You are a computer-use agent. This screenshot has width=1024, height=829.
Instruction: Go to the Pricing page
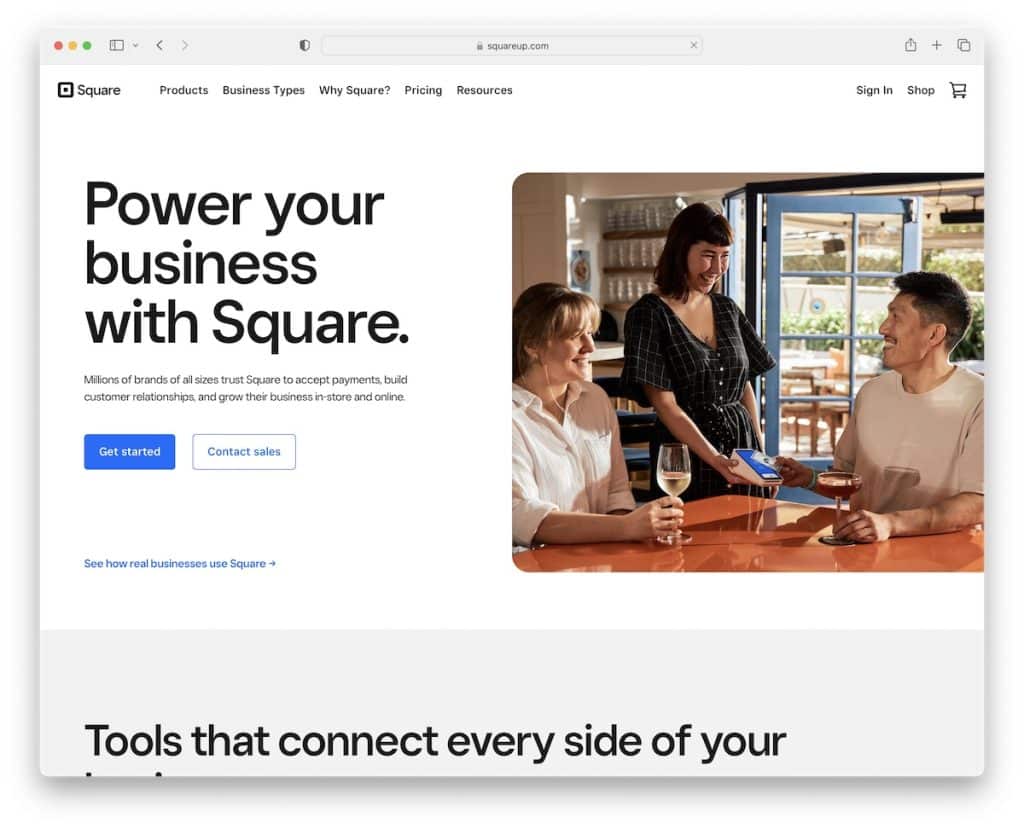[423, 90]
